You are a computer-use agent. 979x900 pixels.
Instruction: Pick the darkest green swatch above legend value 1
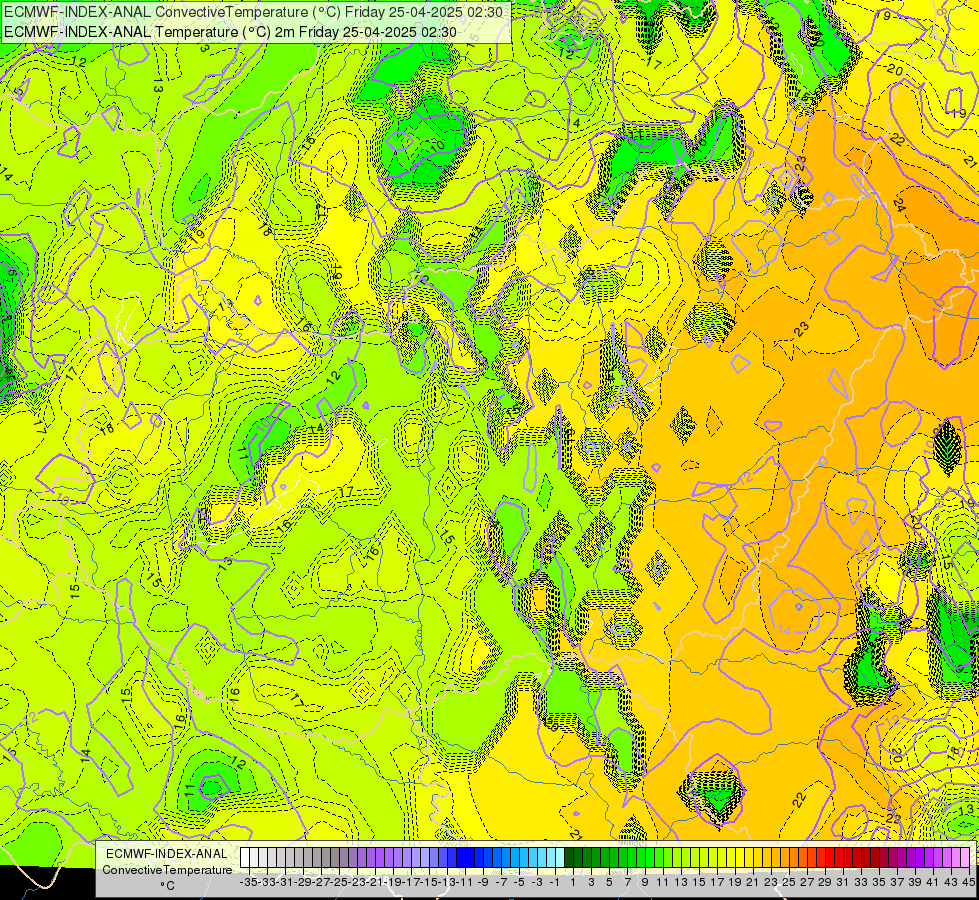(569, 857)
